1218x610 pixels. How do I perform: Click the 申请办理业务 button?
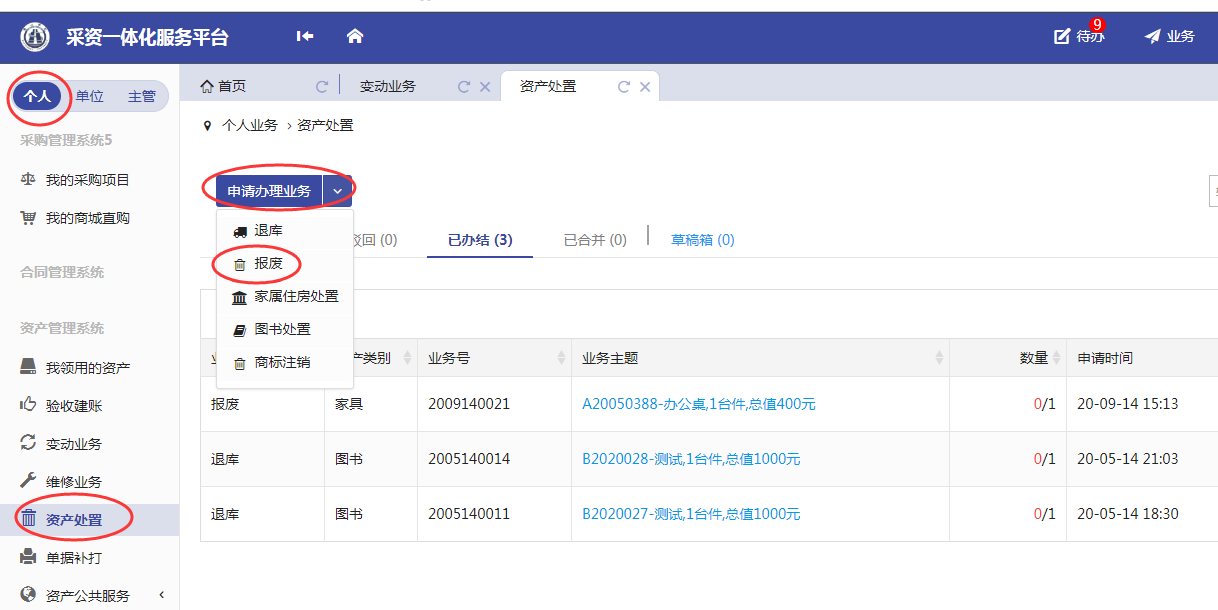pos(268,191)
